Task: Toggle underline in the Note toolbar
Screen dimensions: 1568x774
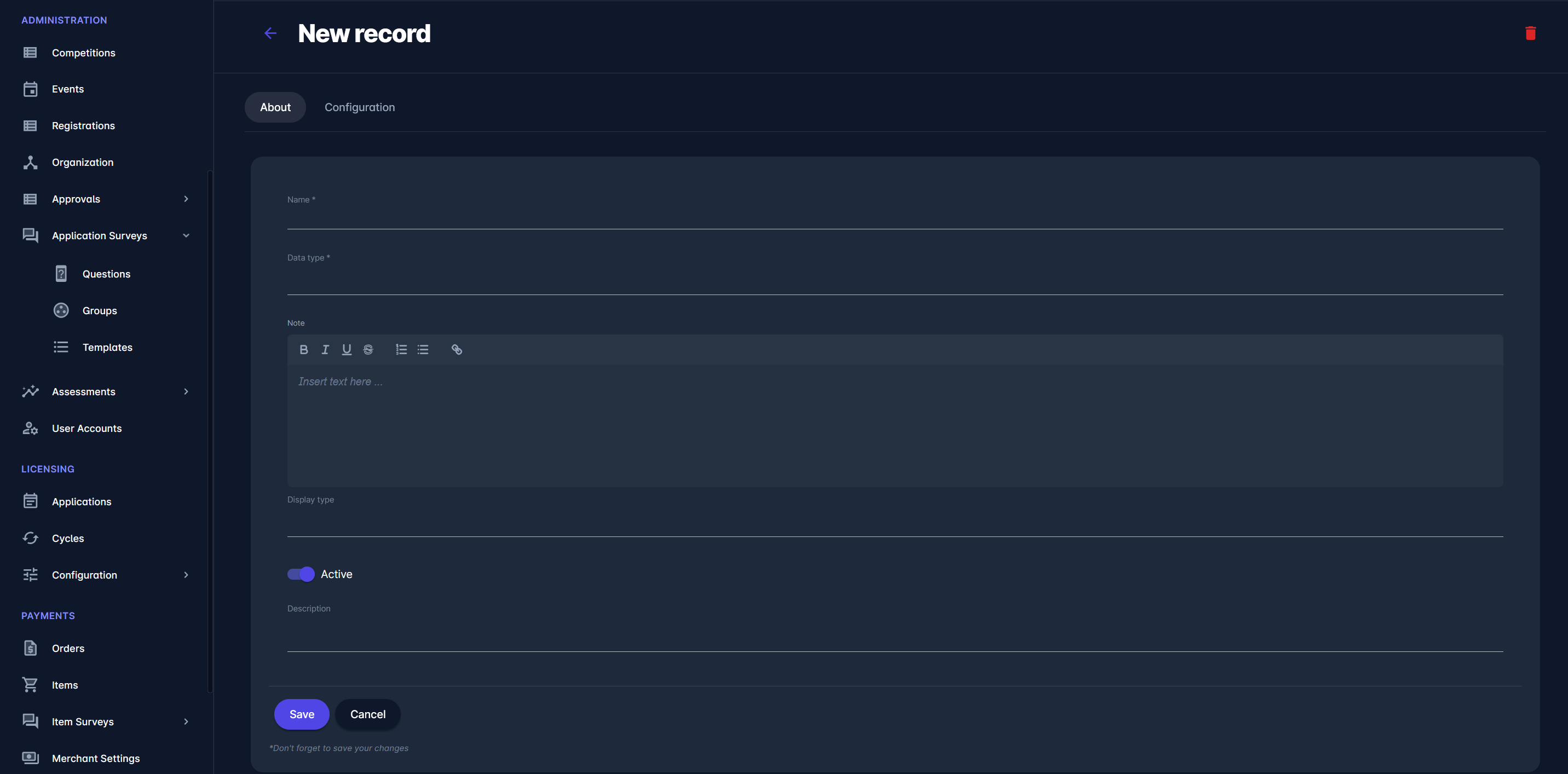Action: pos(347,350)
